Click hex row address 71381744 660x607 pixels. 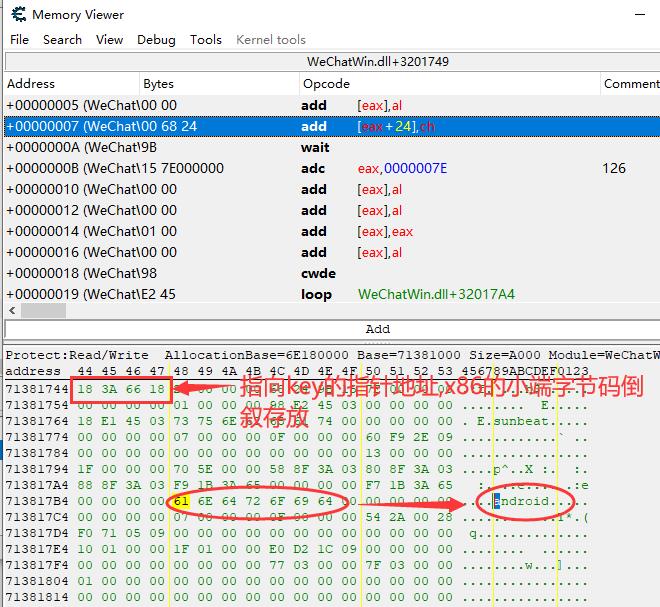point(37,389)
